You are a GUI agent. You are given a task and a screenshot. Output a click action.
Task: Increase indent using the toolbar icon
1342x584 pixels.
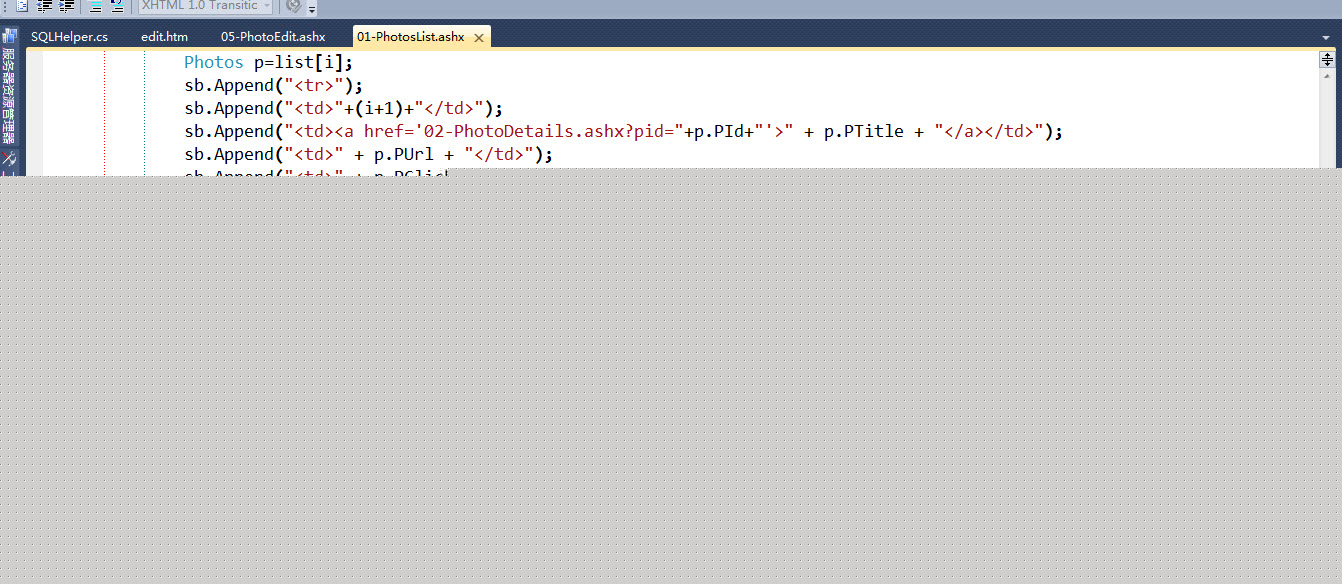pyautogui.click(x=65, y=6)
